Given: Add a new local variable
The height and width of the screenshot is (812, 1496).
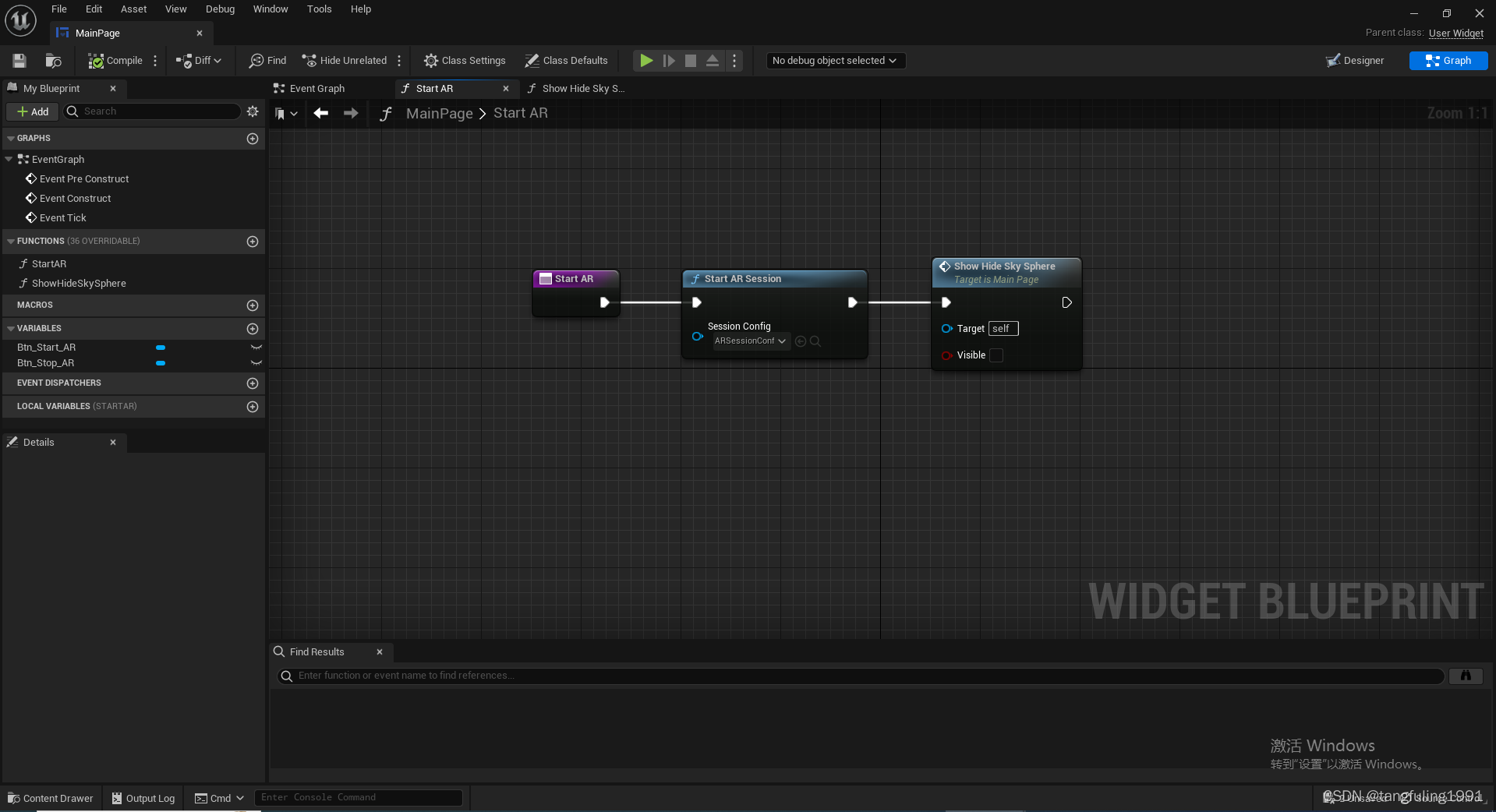Looking at the screenshot, I should [253, 407].
